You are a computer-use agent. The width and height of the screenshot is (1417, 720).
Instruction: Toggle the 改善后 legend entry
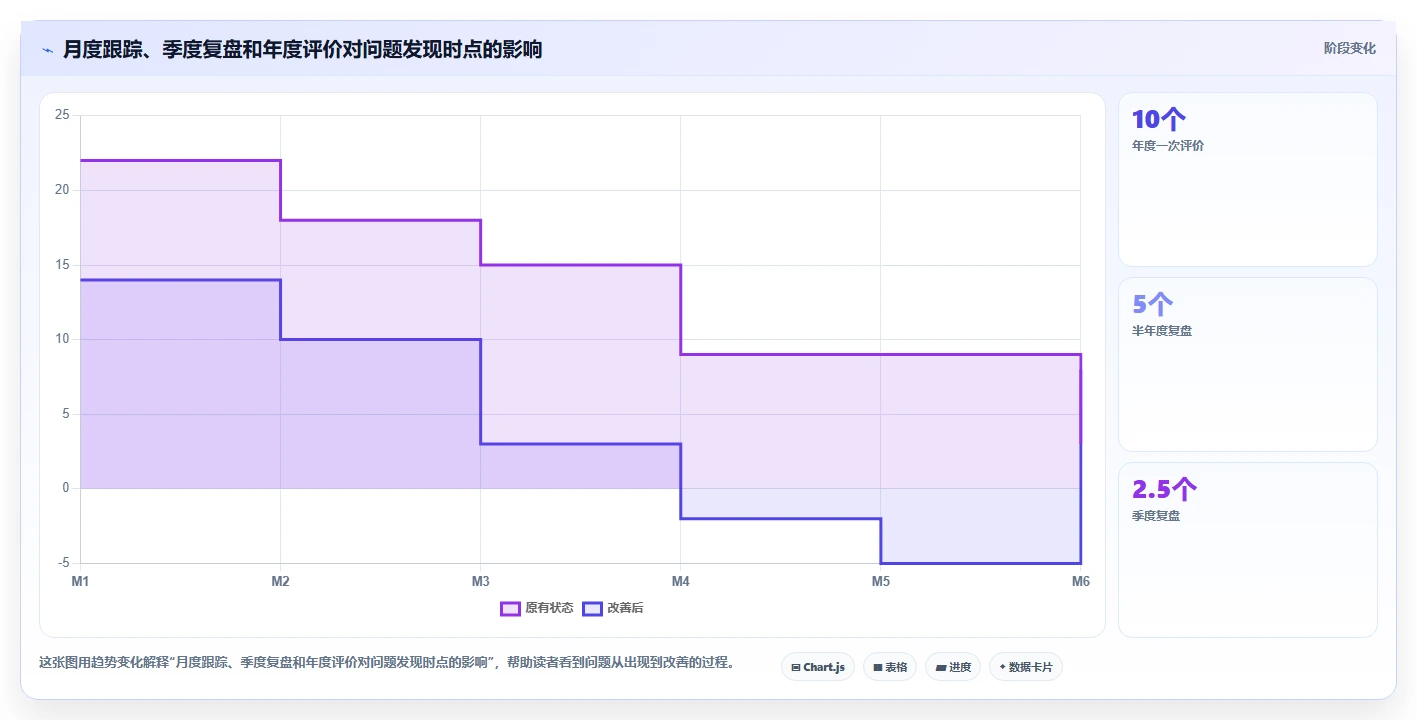613,608
